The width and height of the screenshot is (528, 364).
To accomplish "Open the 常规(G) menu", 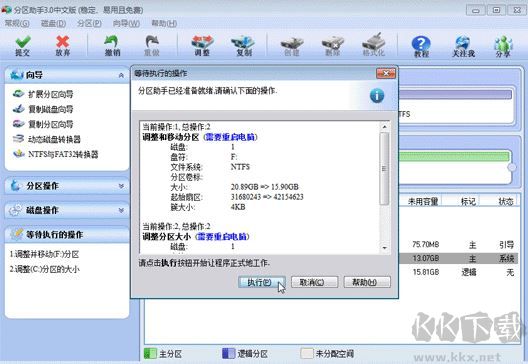I will click(17, 24).
